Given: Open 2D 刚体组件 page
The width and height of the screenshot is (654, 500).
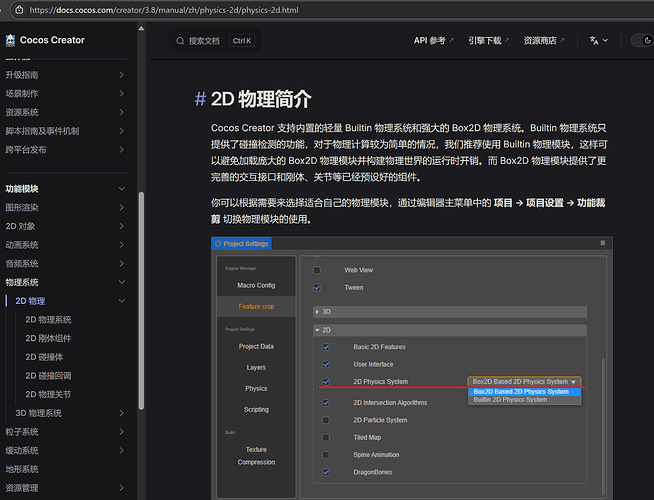Looking at the screenshot, I should (x=48, y=338).
